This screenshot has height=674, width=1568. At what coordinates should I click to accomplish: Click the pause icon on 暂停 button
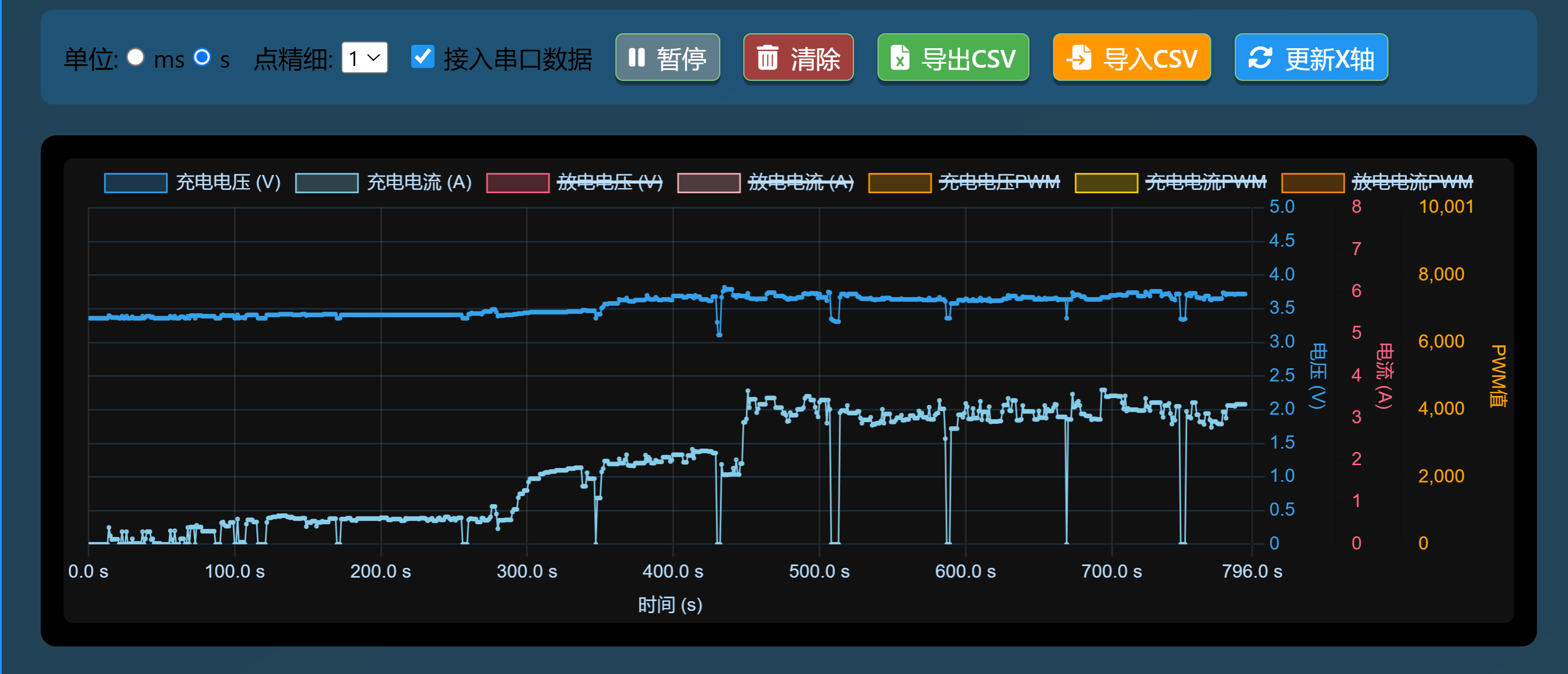[x=636, y=58]
